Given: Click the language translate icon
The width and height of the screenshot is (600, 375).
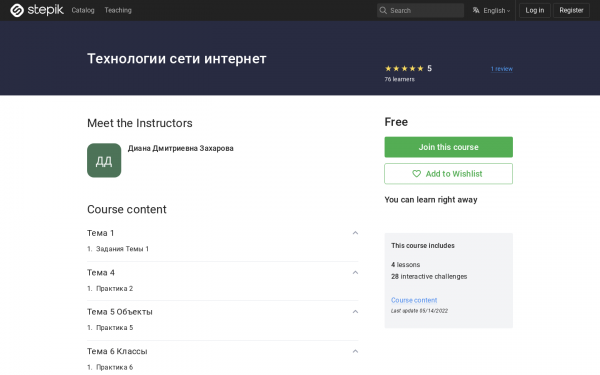Looking at the screenshot, I should [x=476, y=10].
